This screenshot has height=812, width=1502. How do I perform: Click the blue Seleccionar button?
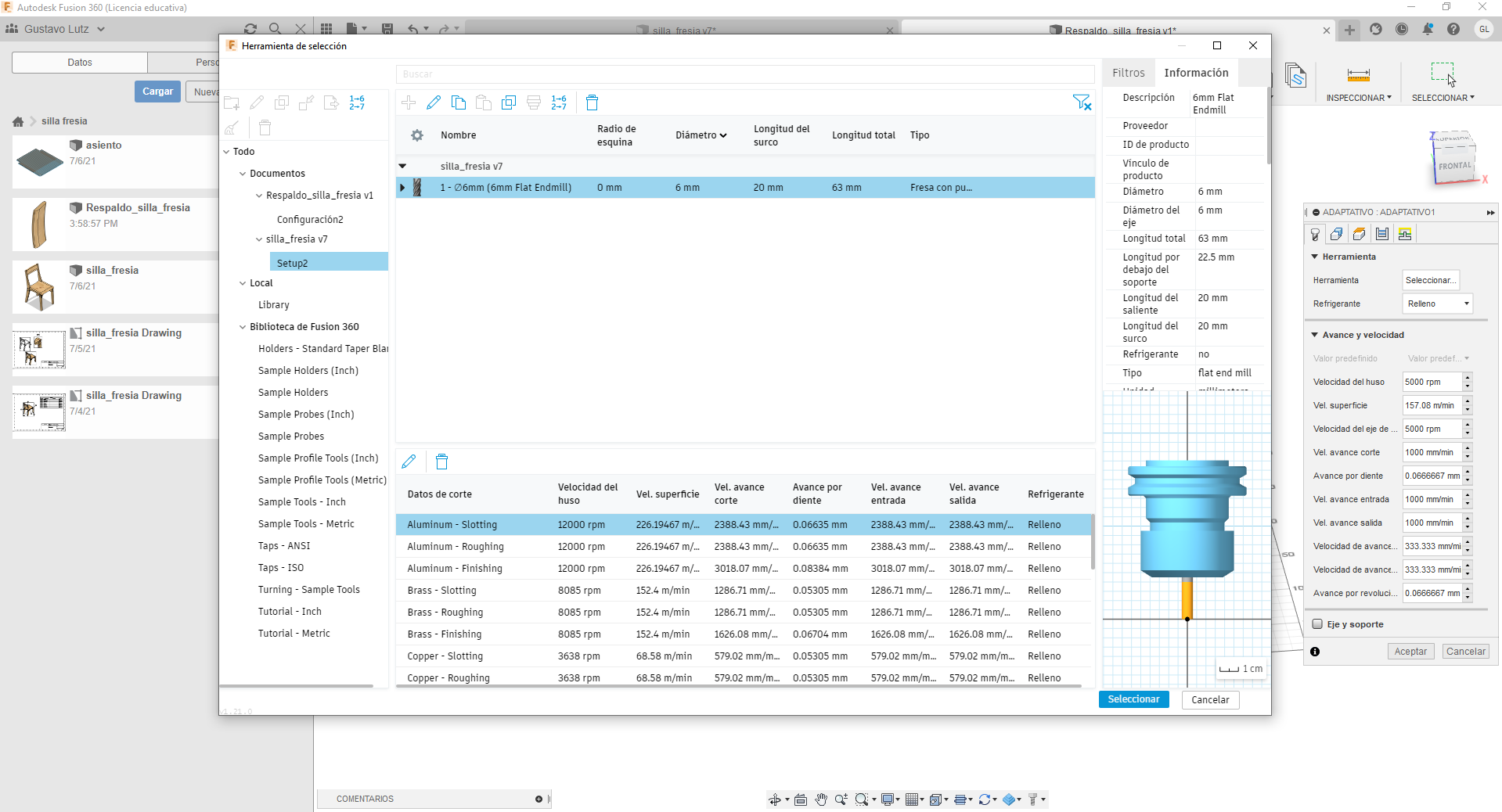pos(1133,699)
